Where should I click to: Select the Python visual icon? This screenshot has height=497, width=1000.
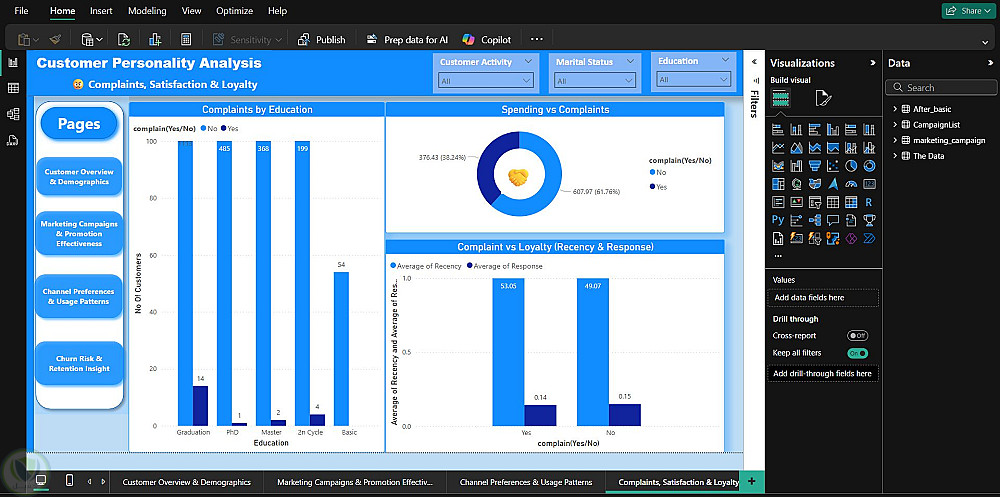[x=778, y=220]
